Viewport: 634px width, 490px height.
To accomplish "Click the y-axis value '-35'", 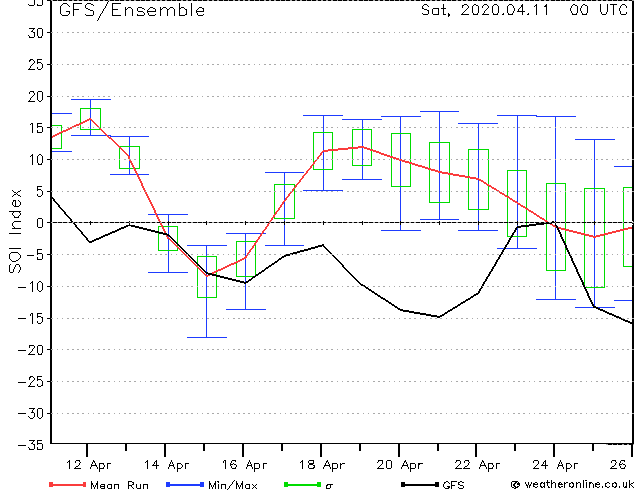I will point(30,445).
